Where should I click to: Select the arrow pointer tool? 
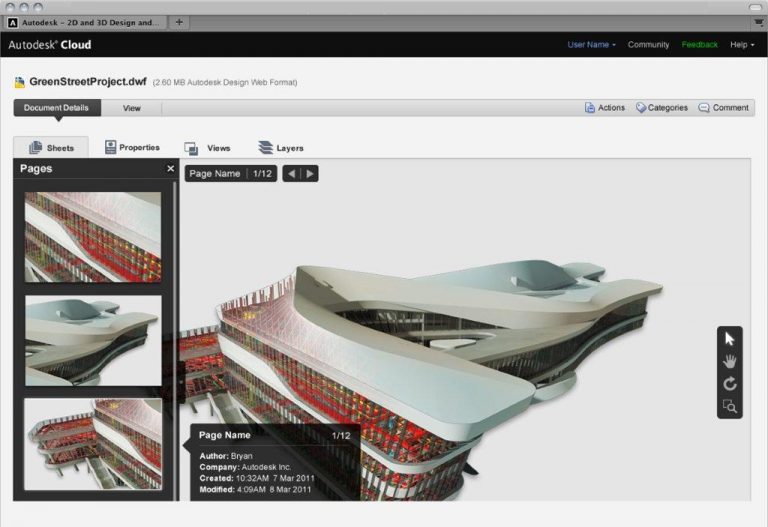tap(729, 339)
